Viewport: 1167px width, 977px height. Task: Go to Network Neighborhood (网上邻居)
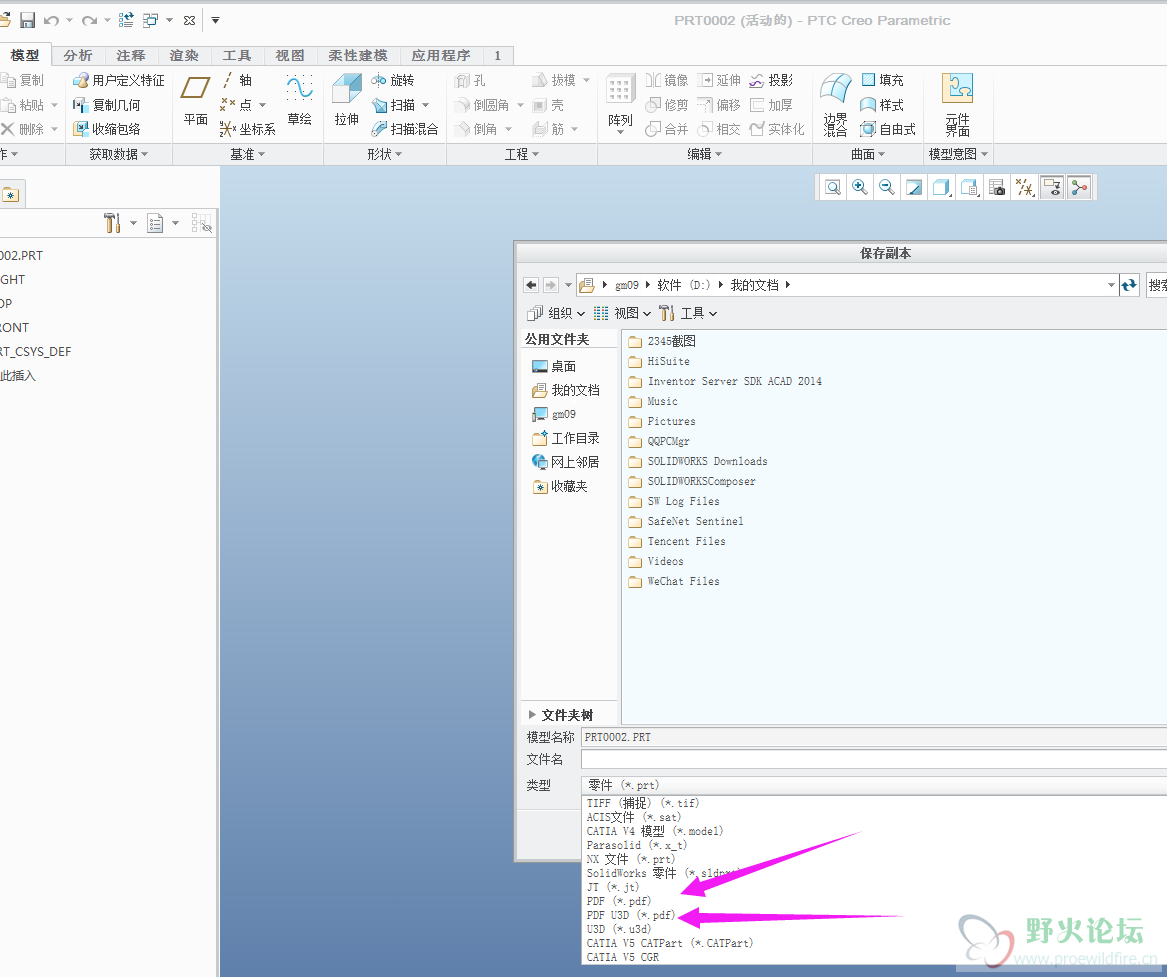point(566,462)
